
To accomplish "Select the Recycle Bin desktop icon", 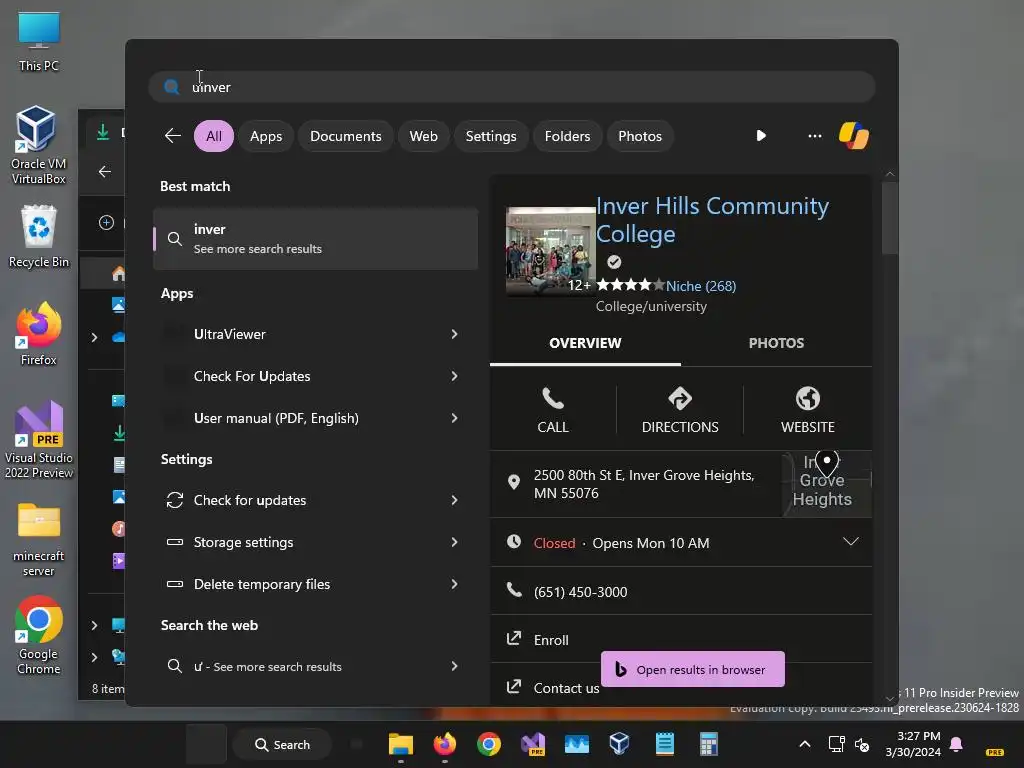I will (39, 236).
